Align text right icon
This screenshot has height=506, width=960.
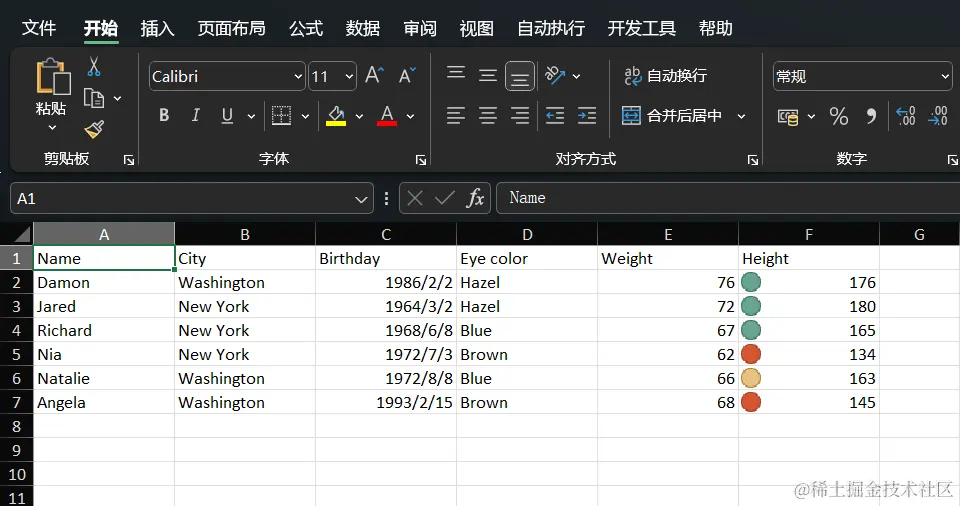coord(520,115)
